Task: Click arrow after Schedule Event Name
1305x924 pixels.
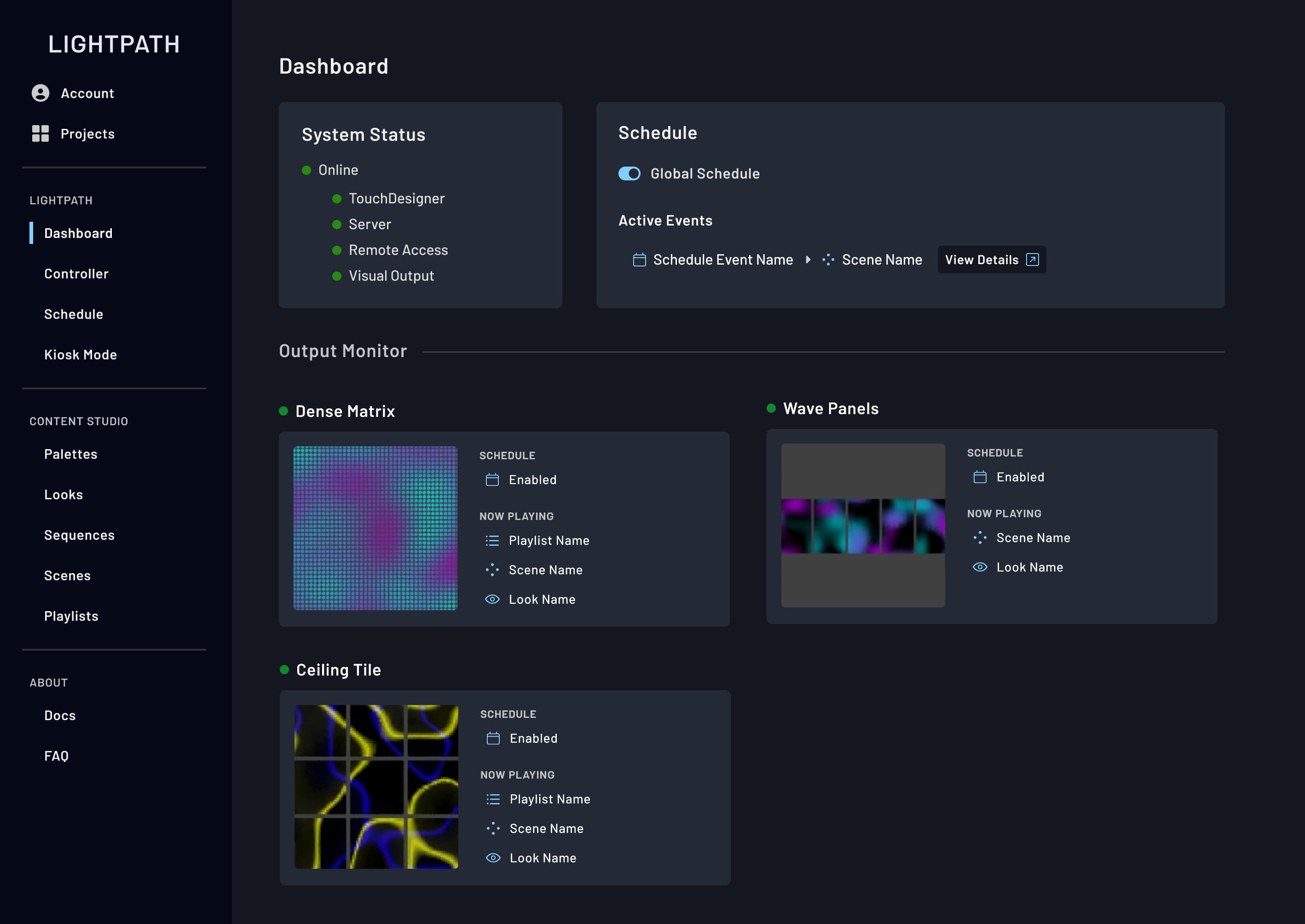Action: (x=808, y=260)
